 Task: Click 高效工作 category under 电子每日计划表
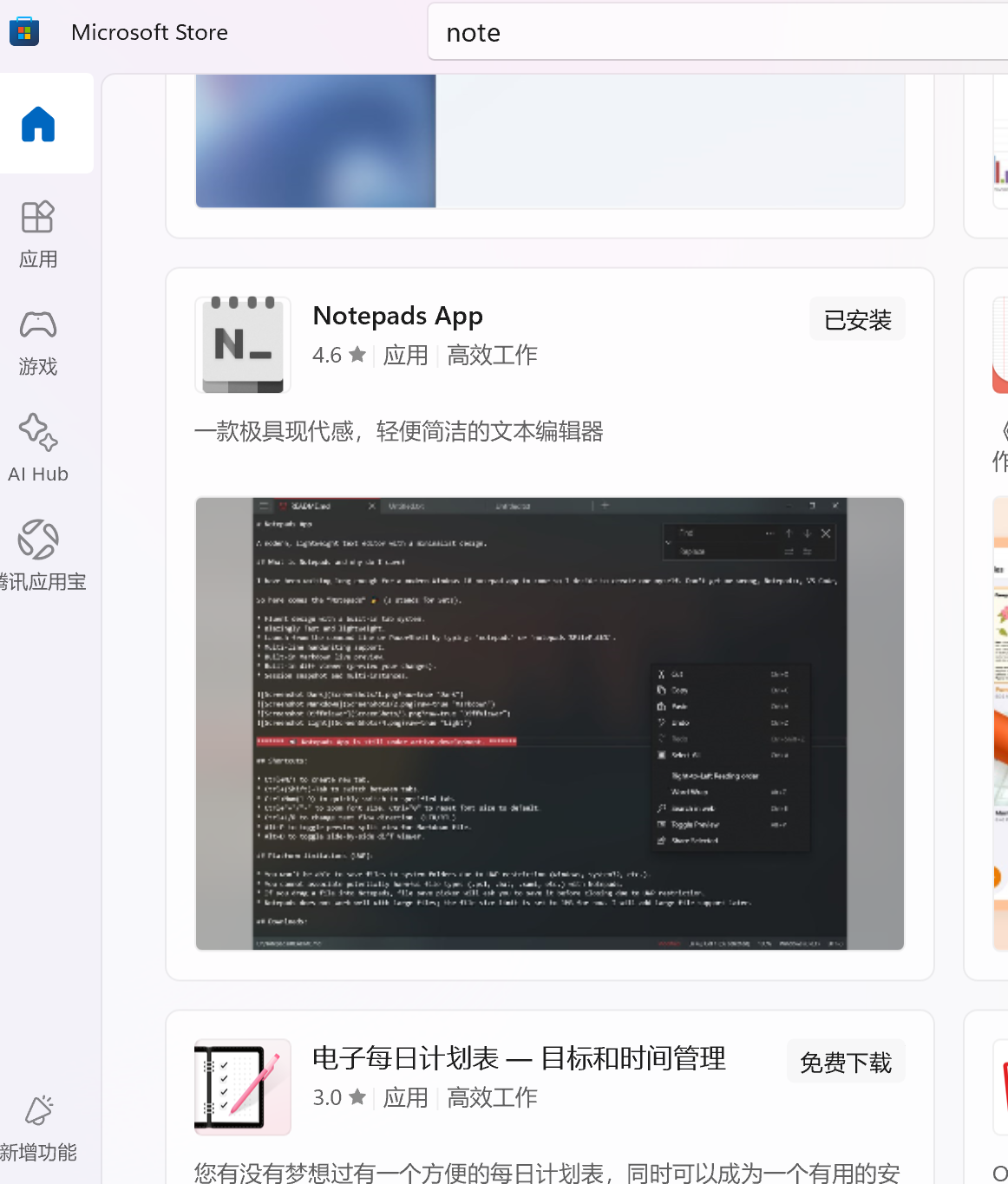pos(492,1097)
